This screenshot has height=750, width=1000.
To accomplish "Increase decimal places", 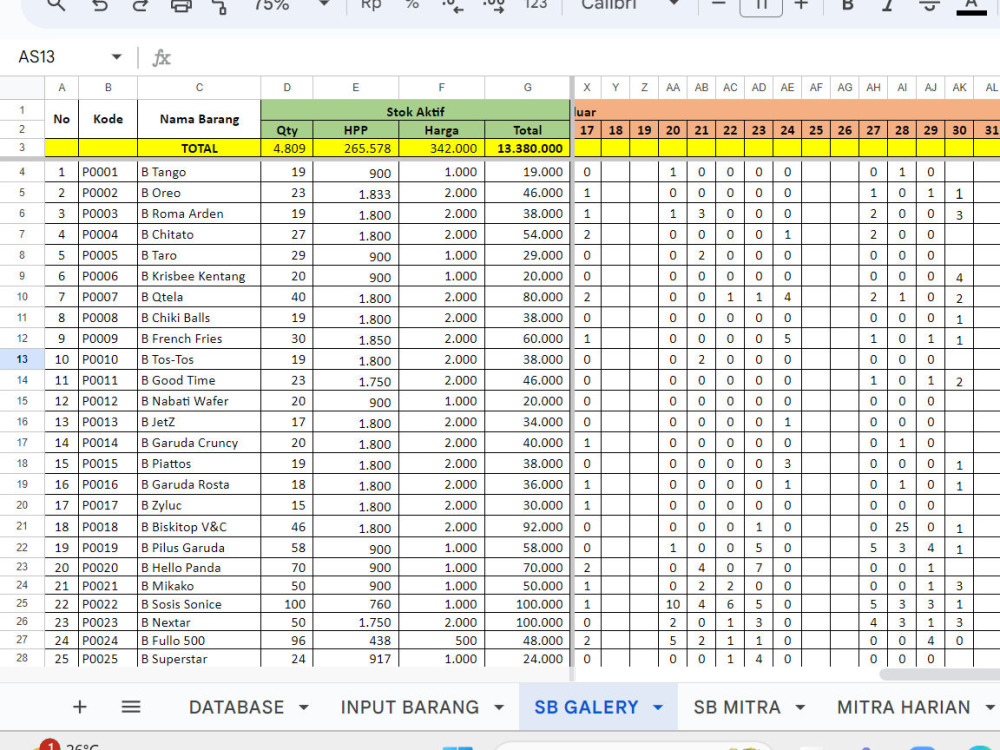I will (493, 5).
